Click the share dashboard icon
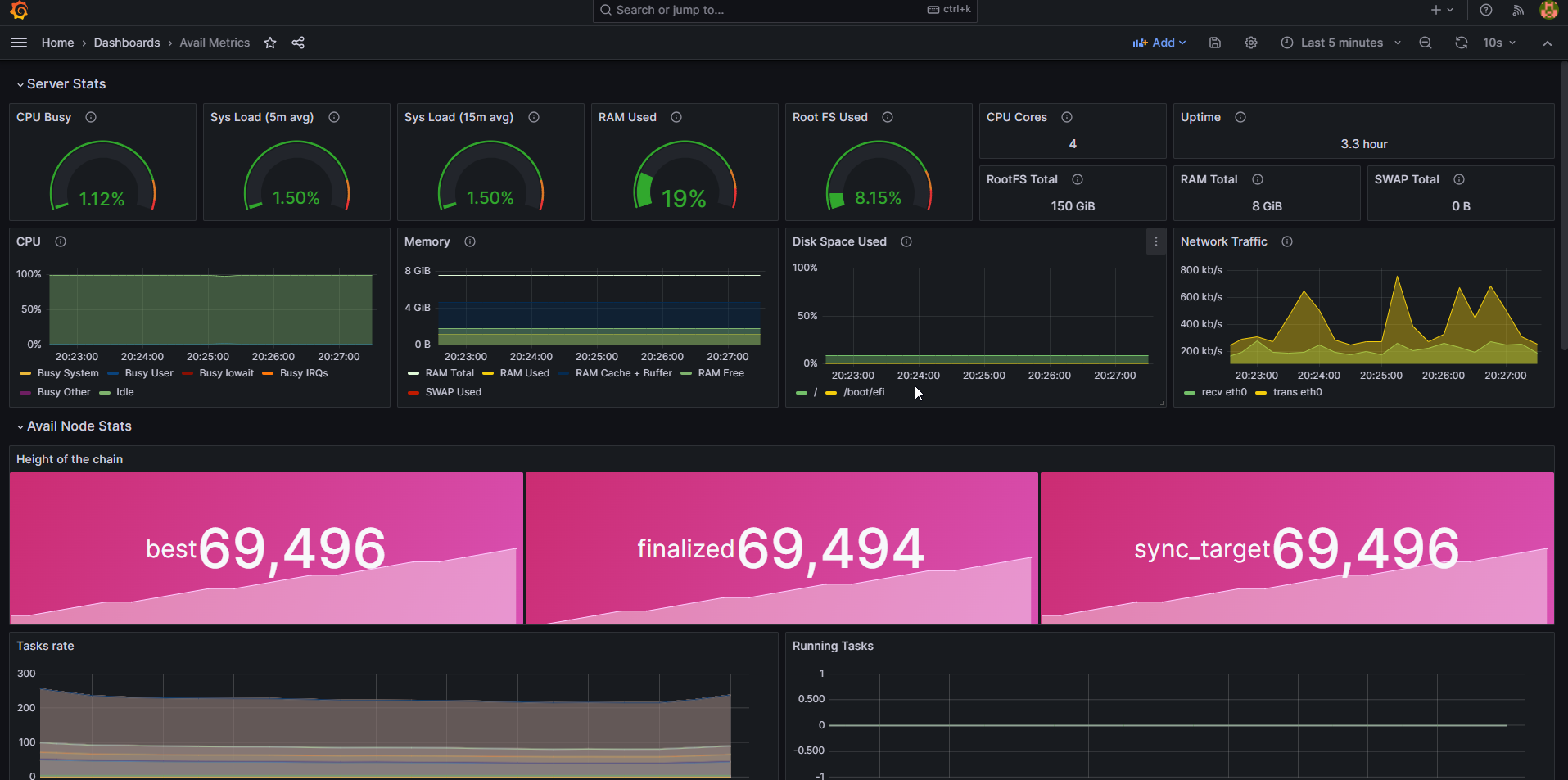Screen dimensions: 1568x780 click(x=298, y=43)
